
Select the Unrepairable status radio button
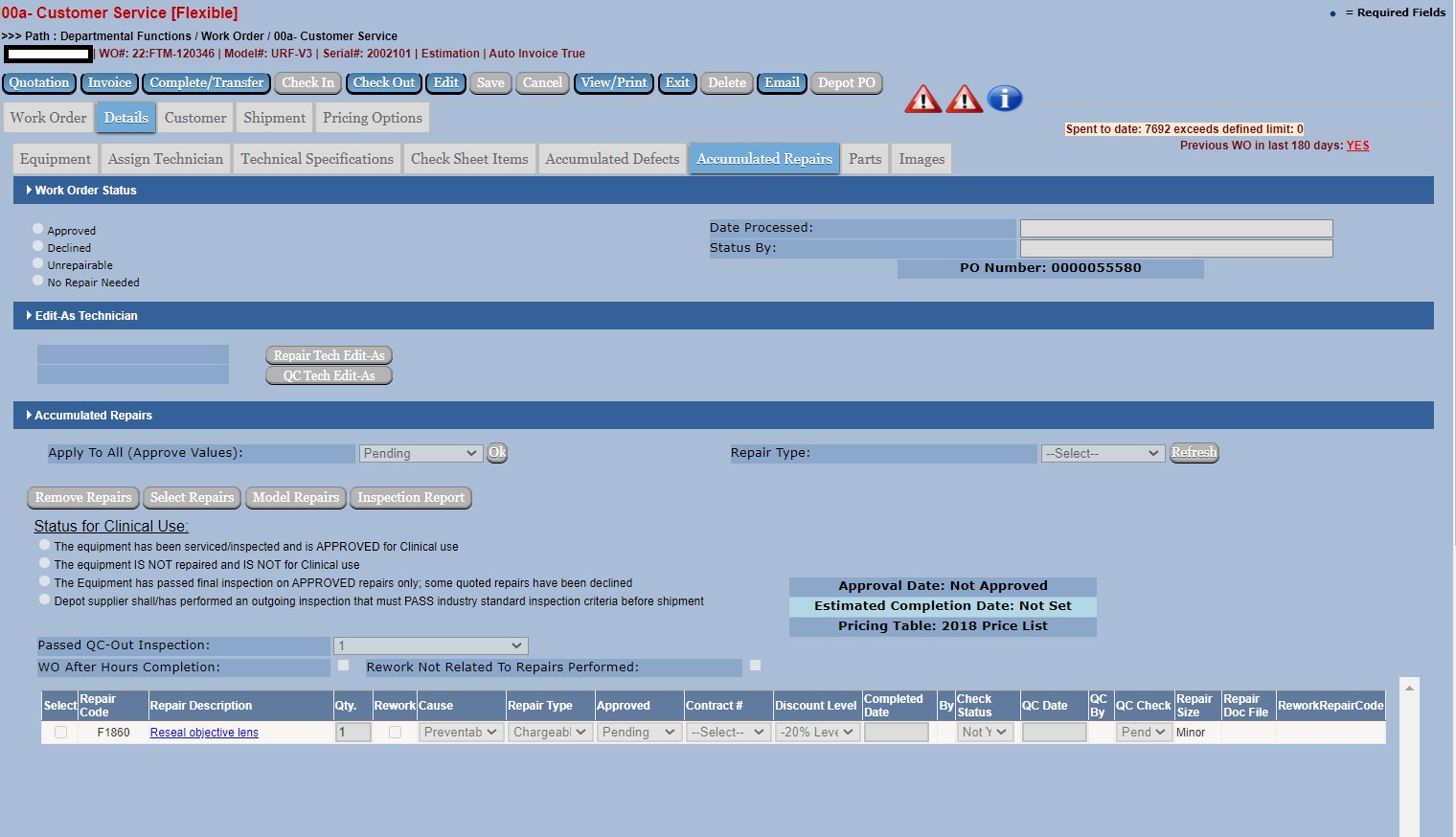(x=38, y=264)
